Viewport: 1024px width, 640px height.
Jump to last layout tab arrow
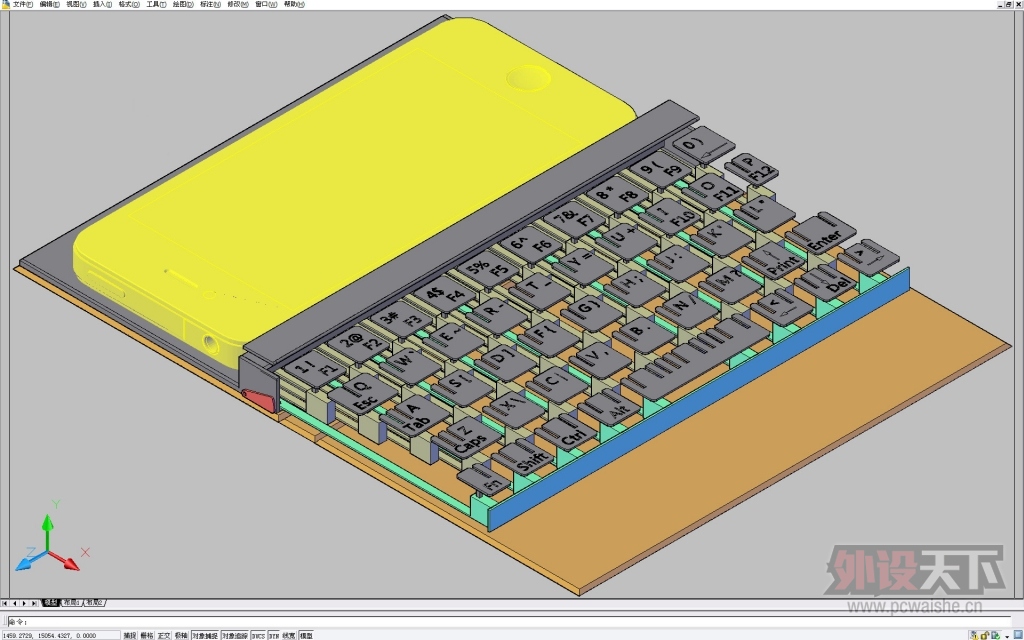(x=35, y=603)
